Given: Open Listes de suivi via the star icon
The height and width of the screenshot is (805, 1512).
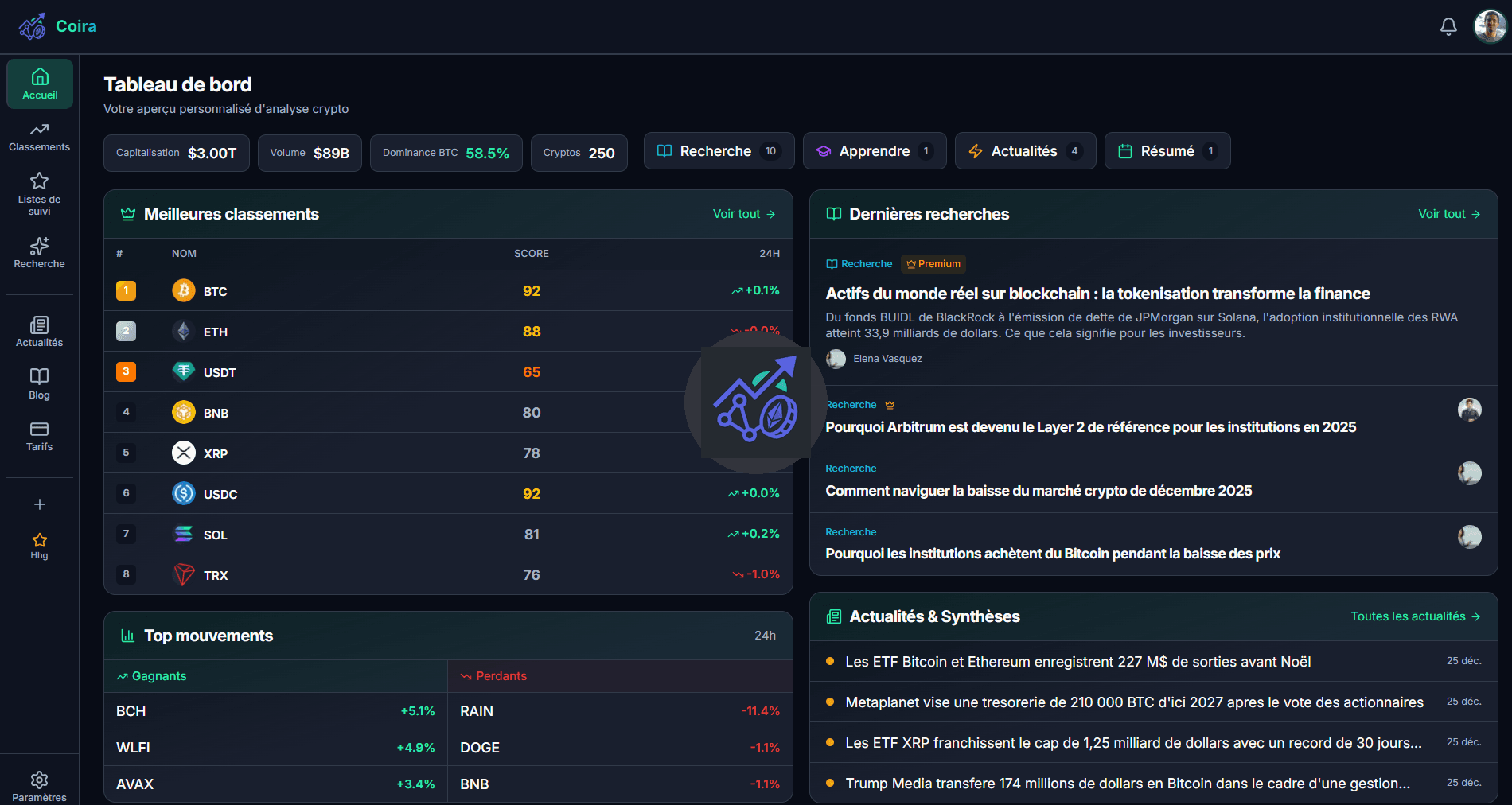Looking at the screenshot, I should coord(39,180).
